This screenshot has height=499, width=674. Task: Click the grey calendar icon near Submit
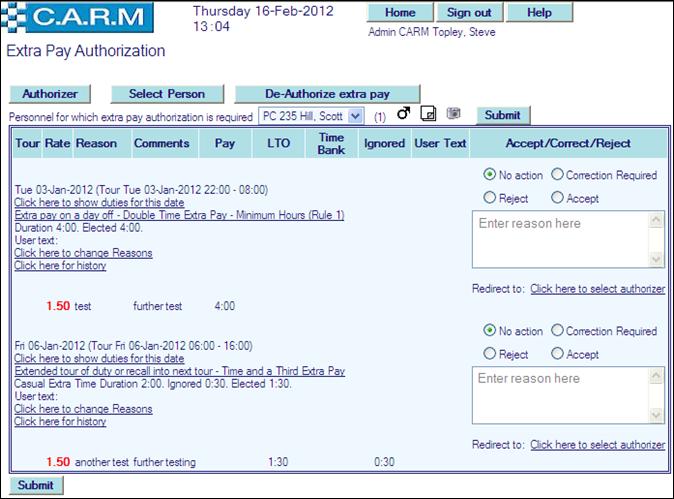click(x=452, y=114)
